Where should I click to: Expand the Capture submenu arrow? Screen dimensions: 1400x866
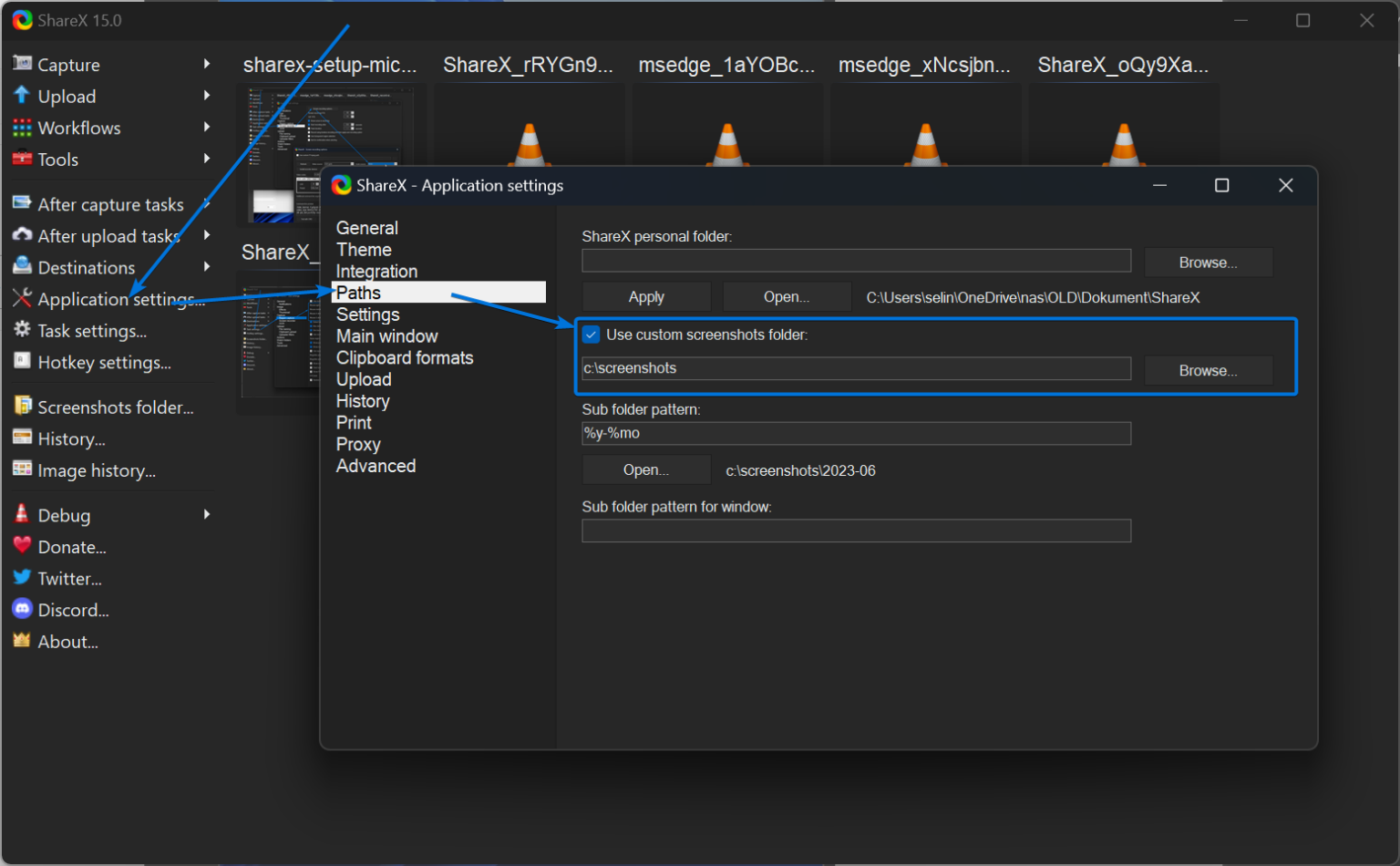click(208, 64)
